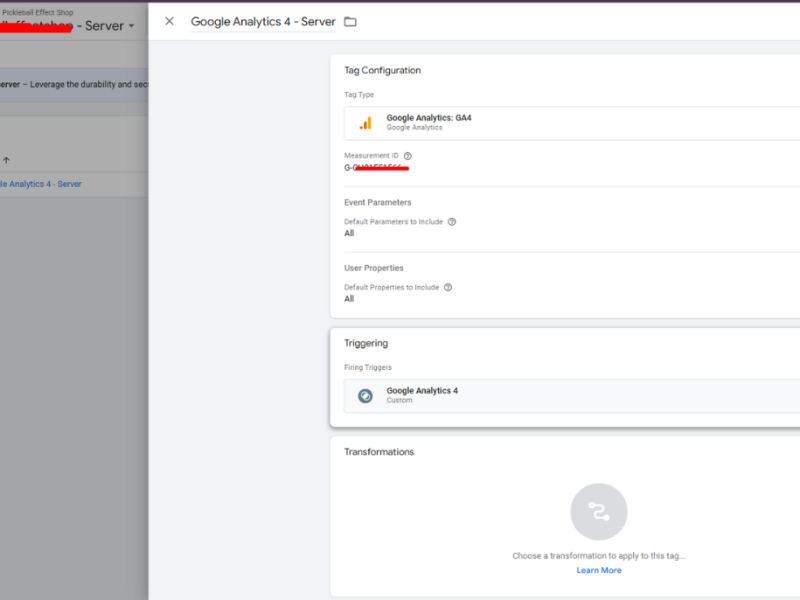Open Default Properties to Include help icon
This screenshot has height=600, width=800.
point(448,287)
